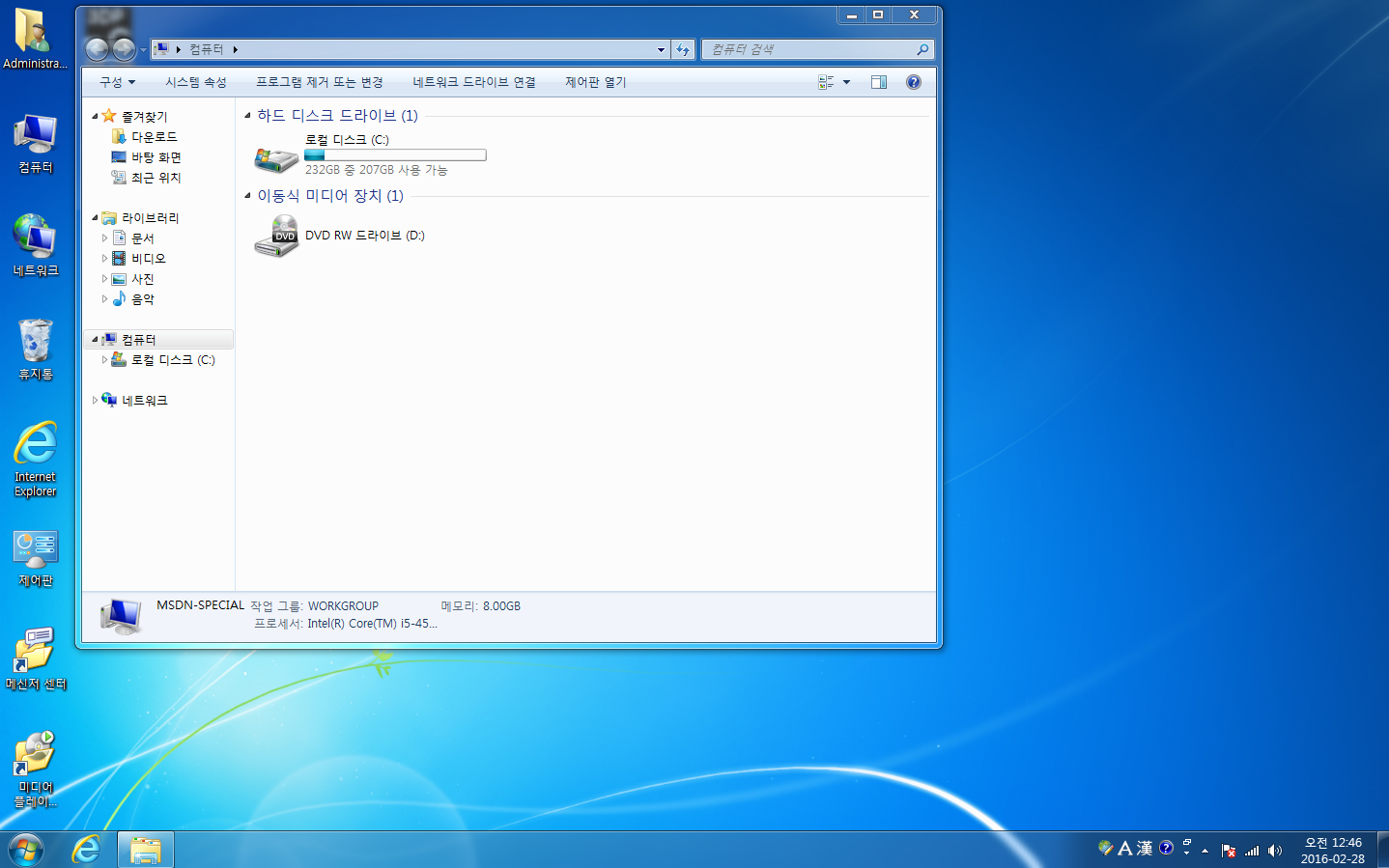Screen dimensions: 1389x868
Task: Click 네트워크 드라이브 연결 in toolbar
Action: click(x=474, y=82)
